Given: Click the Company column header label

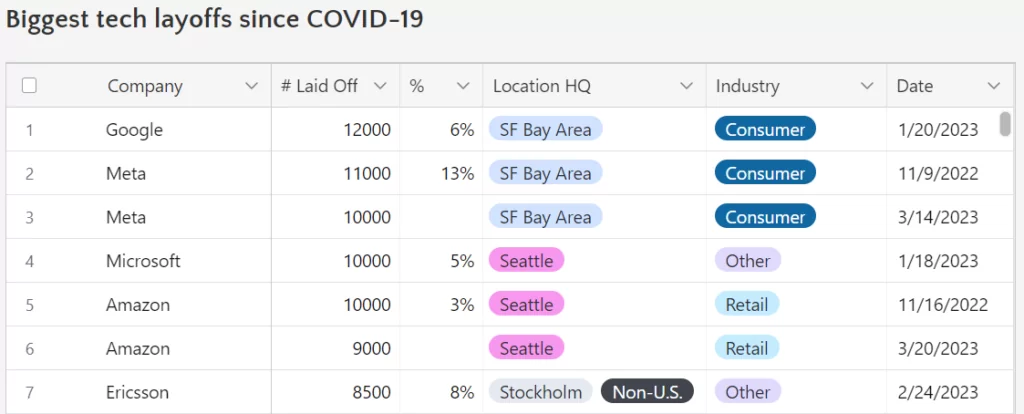Looking at the screenshot, I should (x=145, y=86).
